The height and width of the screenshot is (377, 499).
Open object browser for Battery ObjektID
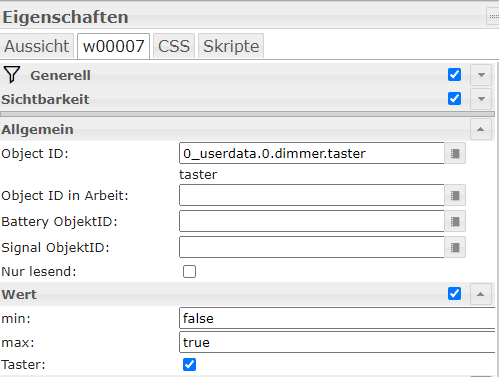point(455,221)
